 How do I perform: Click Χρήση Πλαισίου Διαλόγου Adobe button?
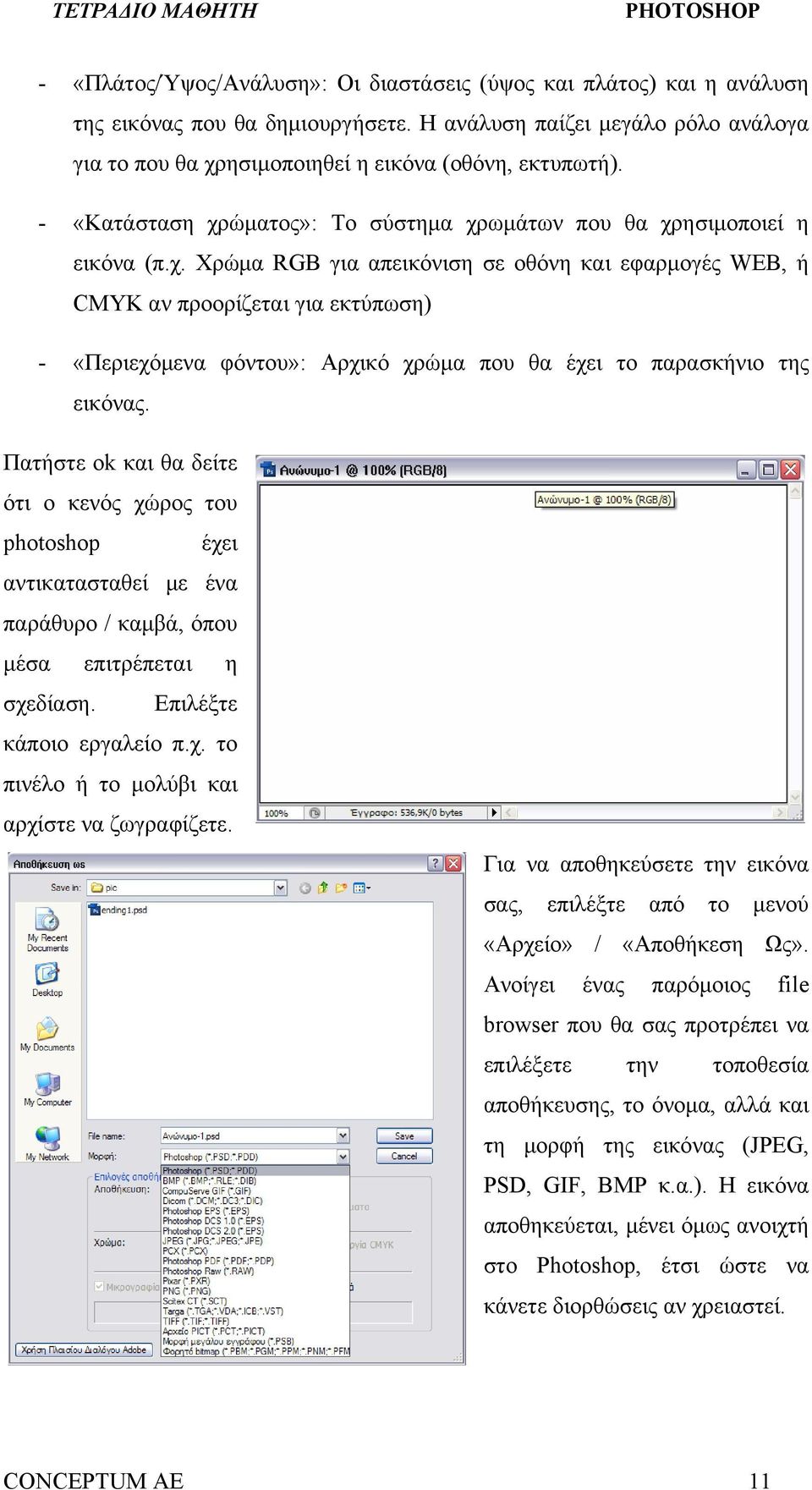[84, 1350]
